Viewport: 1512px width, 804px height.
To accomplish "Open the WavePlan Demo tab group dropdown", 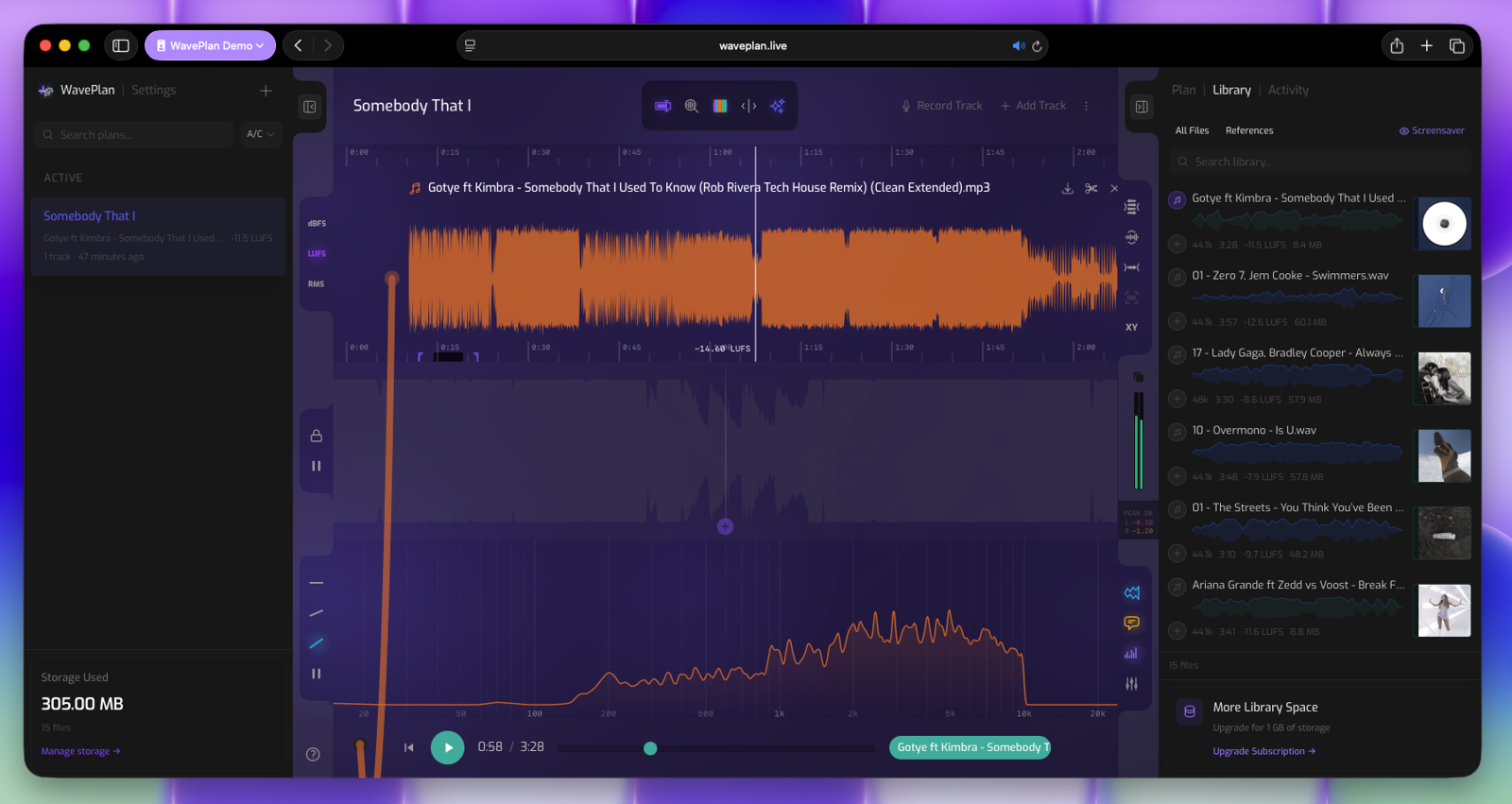I will coord(210,45).
